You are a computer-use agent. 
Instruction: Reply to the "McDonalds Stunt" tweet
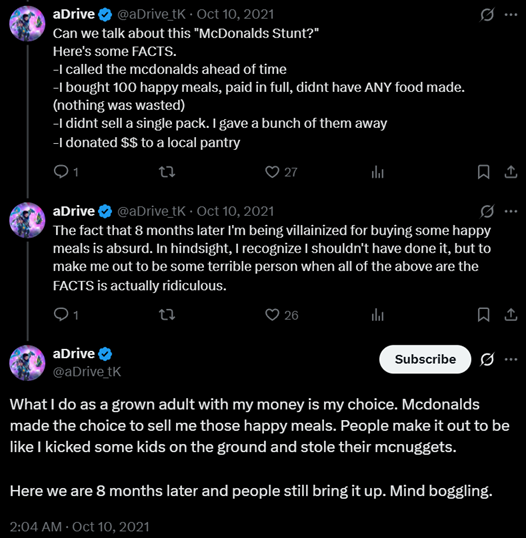coord(66,172)
